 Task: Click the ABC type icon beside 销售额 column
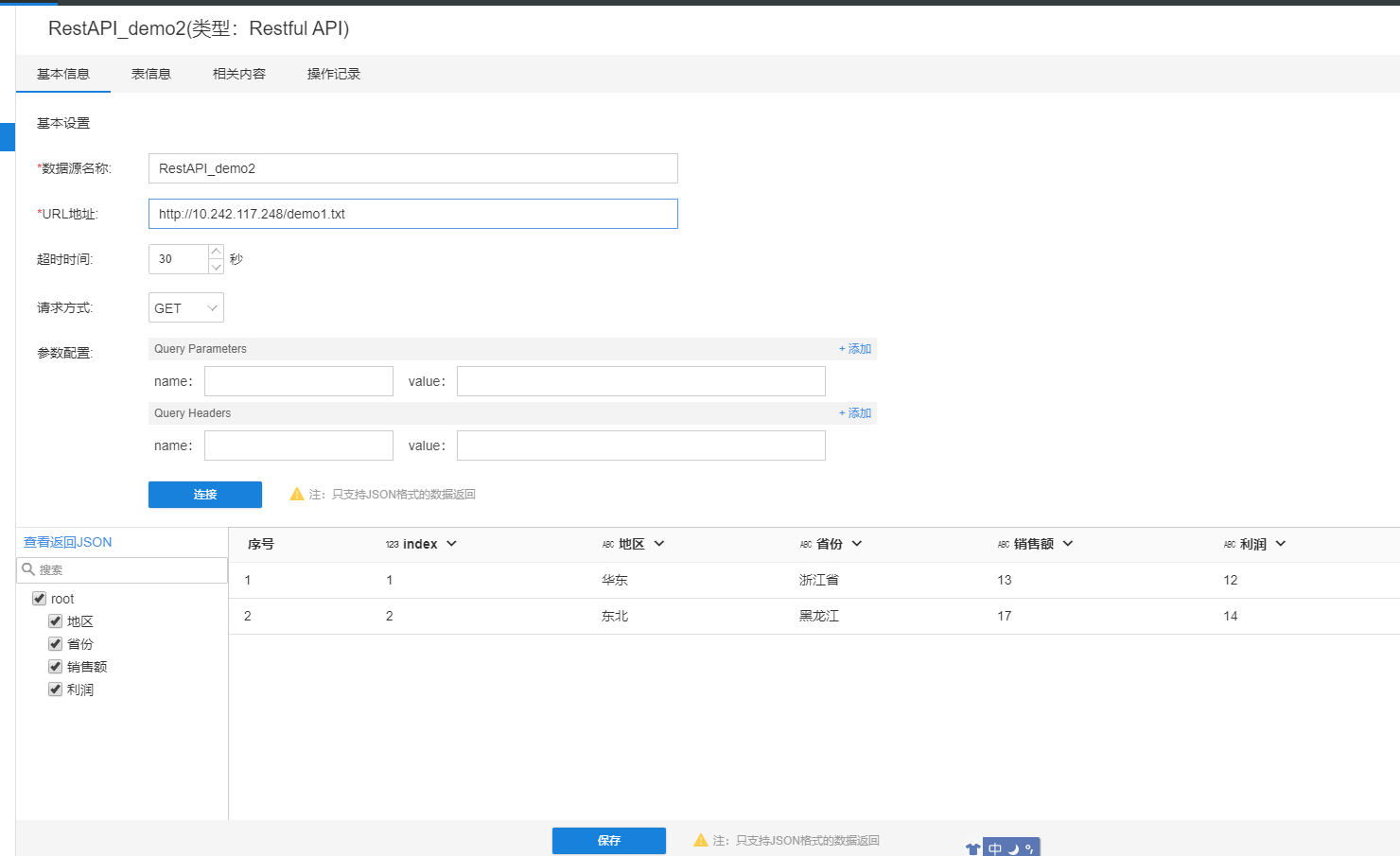(x=1004, y=545)
